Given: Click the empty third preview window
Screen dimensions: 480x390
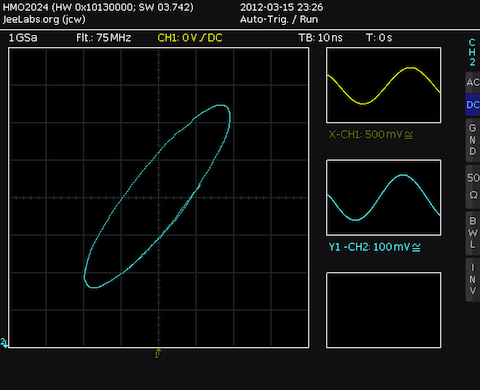Looking at the screenshot, I should coord(384,310).
